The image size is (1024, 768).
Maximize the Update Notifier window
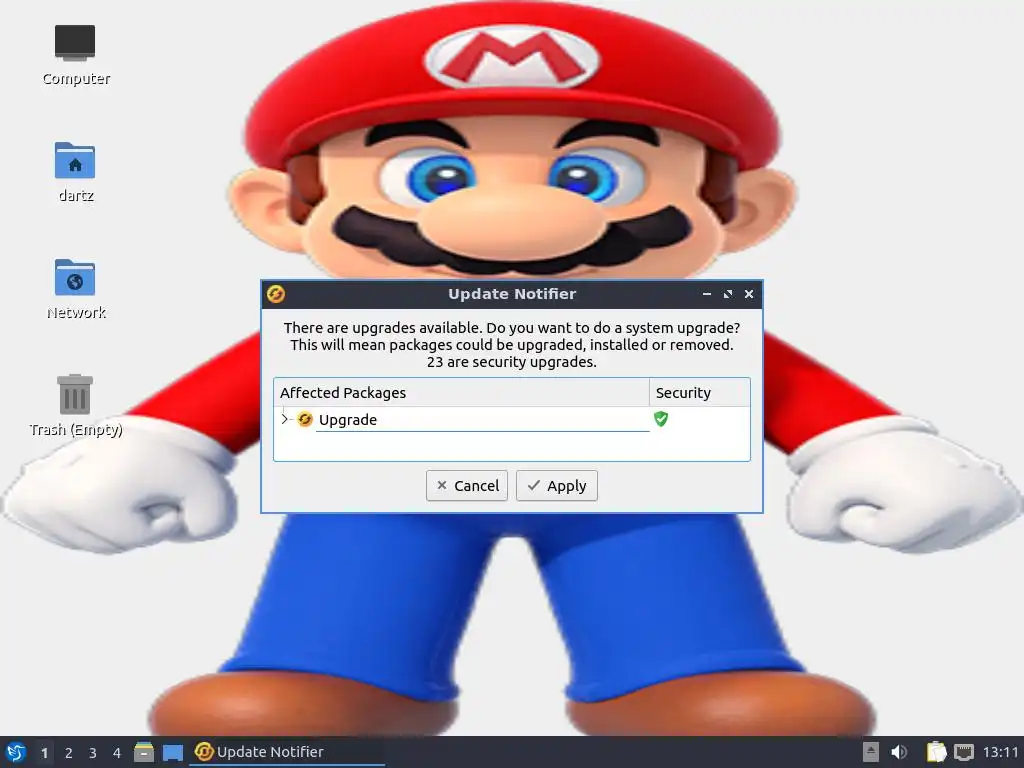coord(728,294)
